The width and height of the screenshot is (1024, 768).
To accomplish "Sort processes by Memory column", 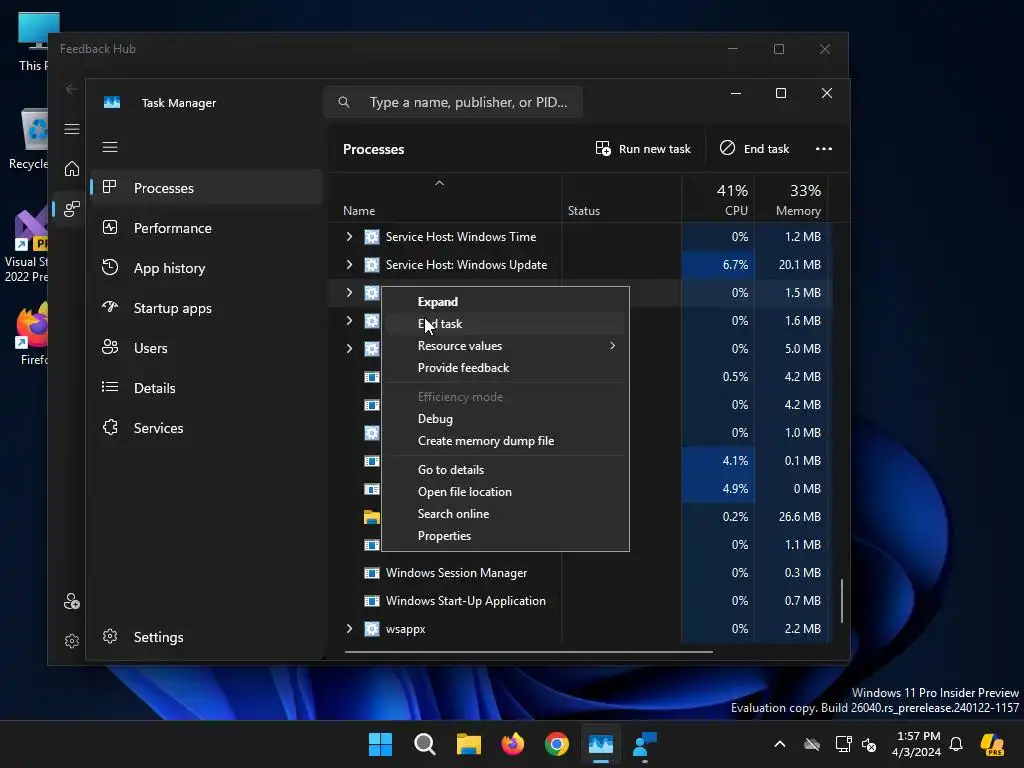I will click(792, 200).
